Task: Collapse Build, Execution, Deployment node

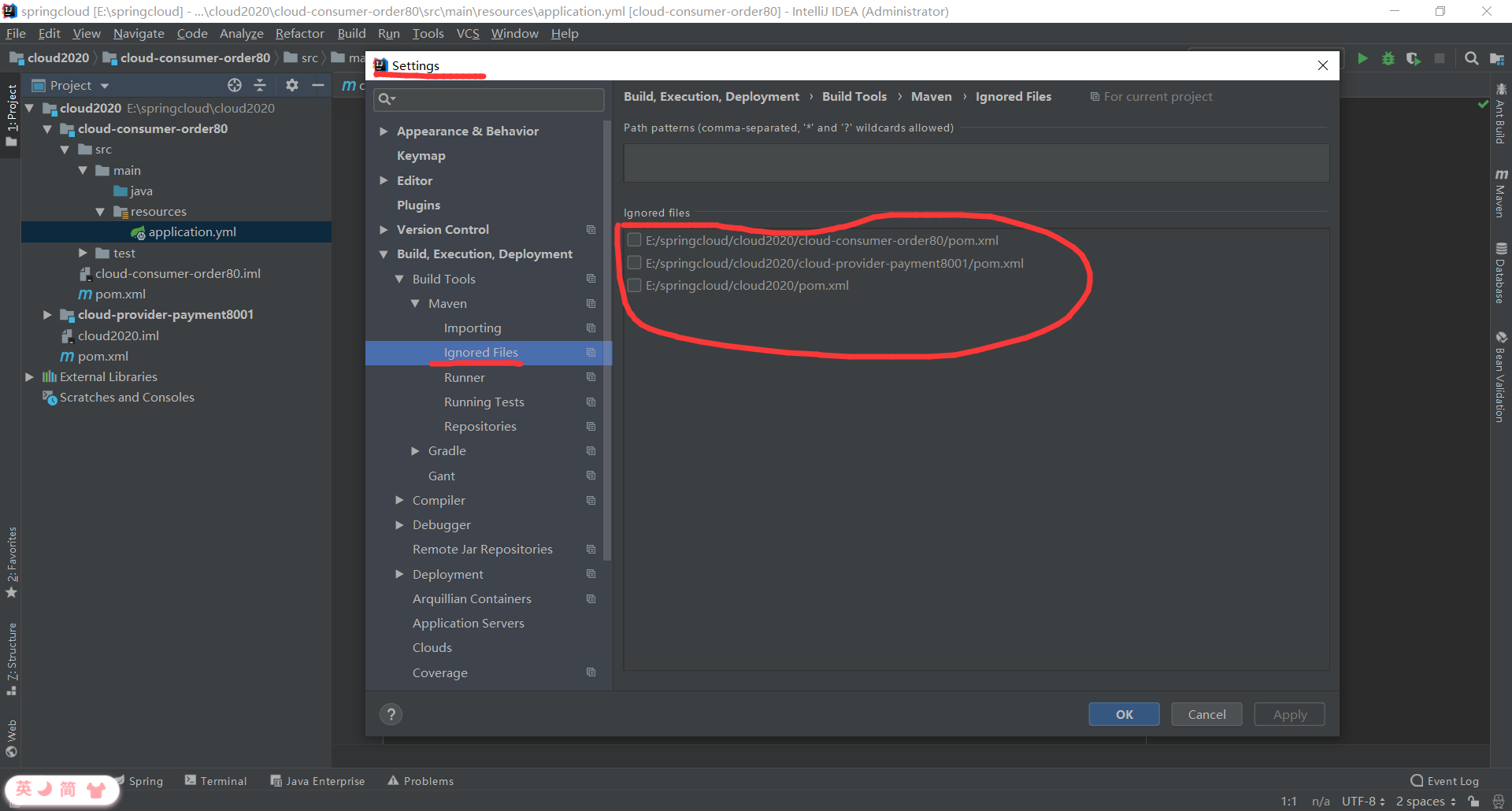Action: [384, 254]
